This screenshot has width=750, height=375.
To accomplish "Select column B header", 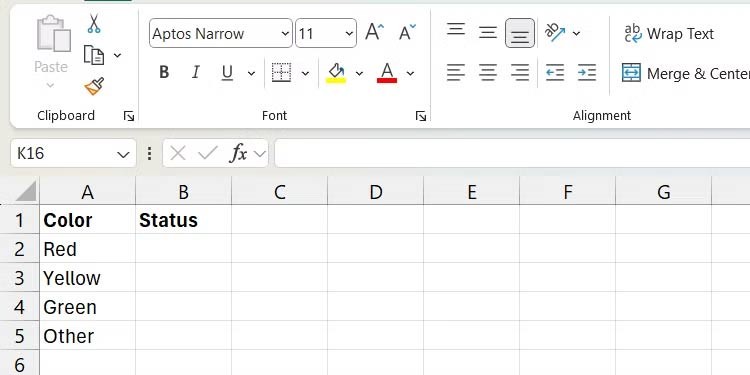I will point(184,191).
